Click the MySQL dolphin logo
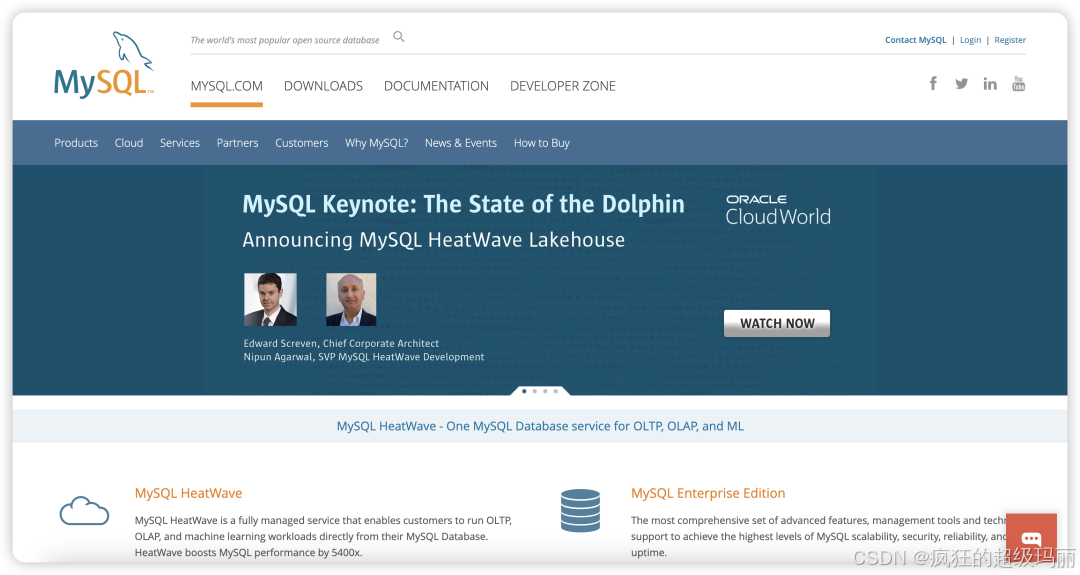This screenshot has width=1080, height=575. 104,65
